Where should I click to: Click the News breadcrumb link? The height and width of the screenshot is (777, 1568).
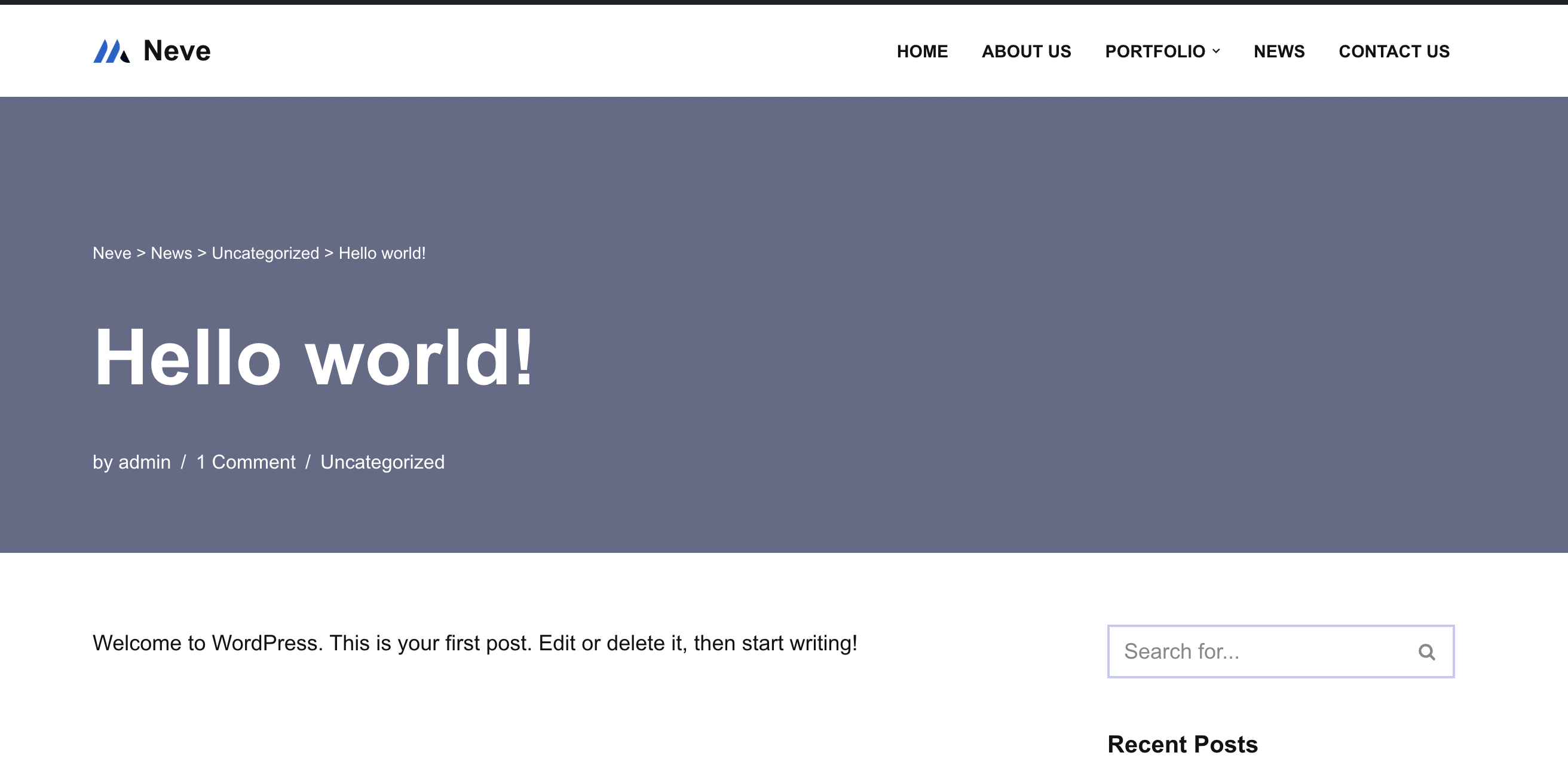pyautogui.click(x=171, y=253)
